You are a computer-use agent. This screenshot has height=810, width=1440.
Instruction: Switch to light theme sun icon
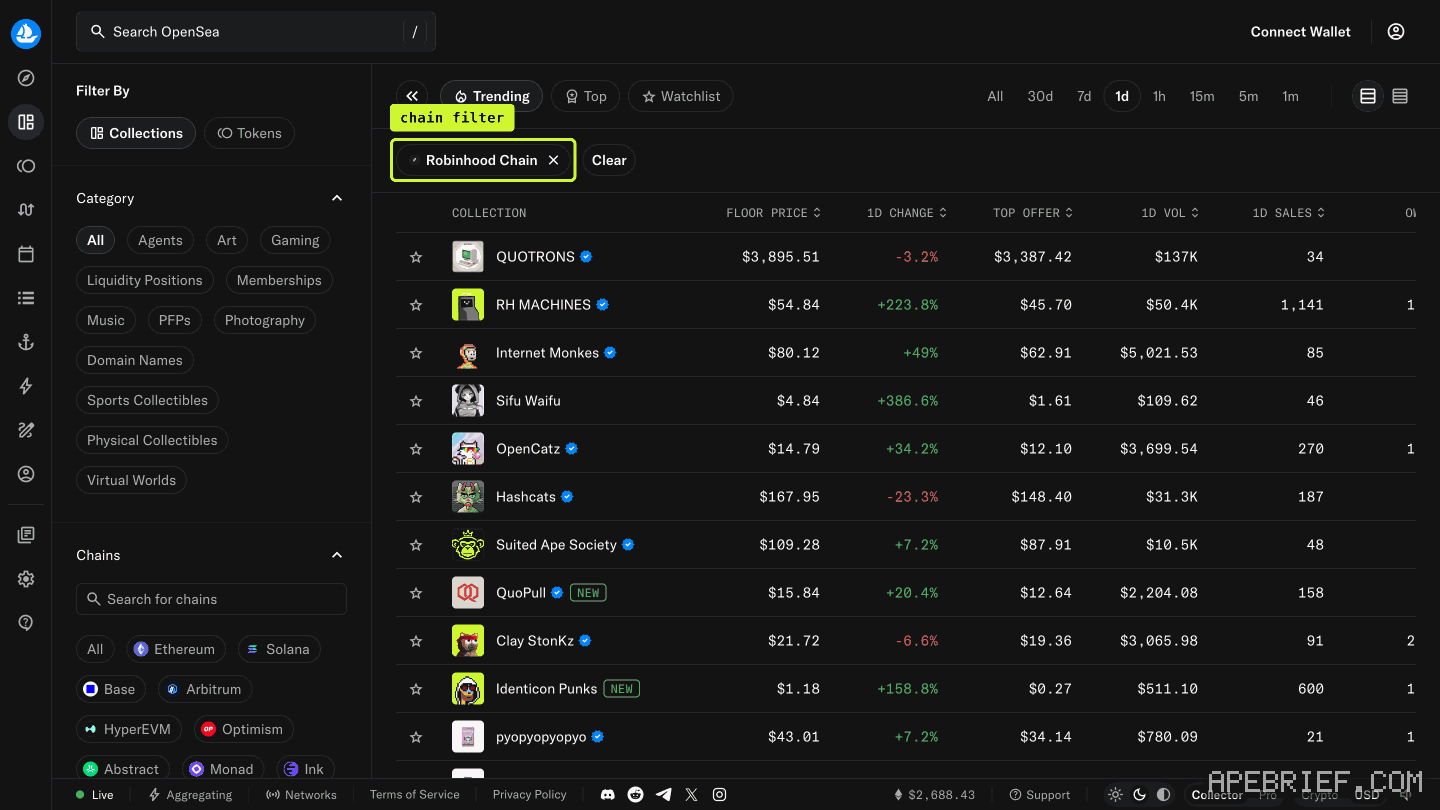1115,795
